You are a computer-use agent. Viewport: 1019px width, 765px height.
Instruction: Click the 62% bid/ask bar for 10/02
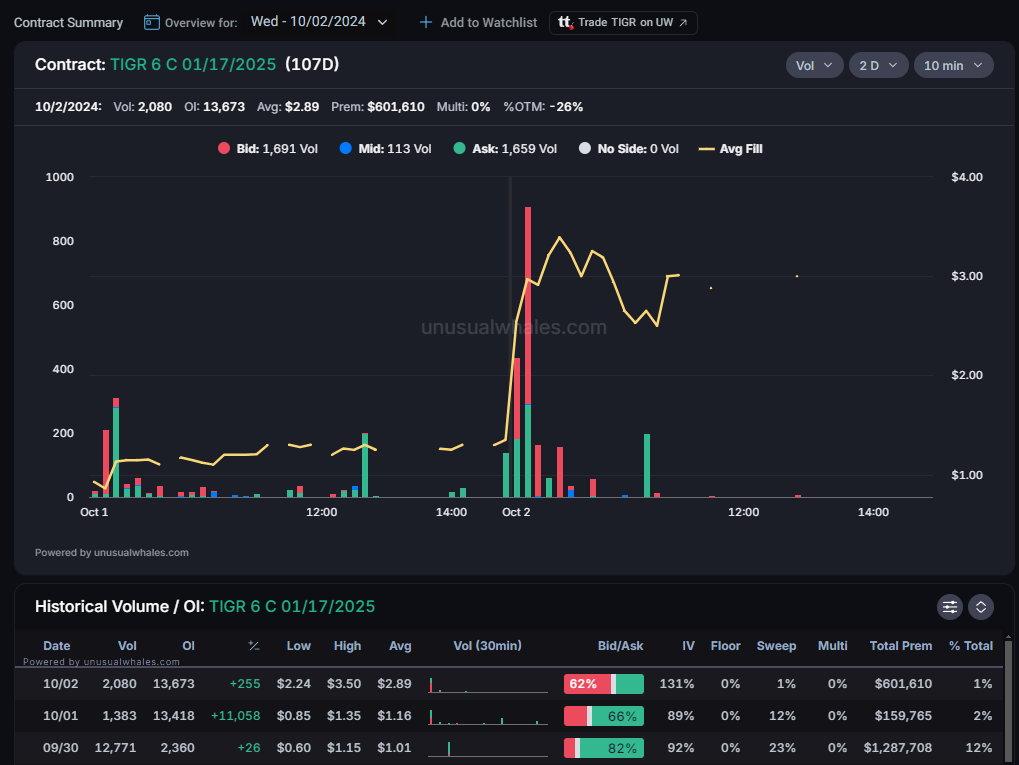click(x=604, y=684)
